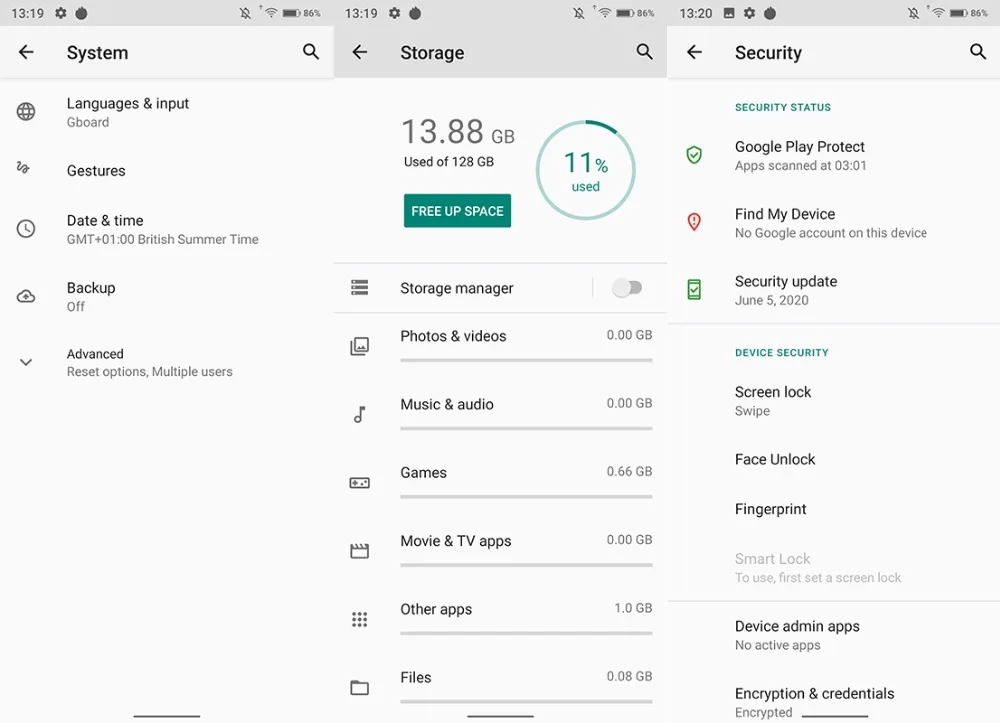Image resolution: width=1000 pixels, height=723 pixels.
Task: Open Languages & input settings
Action: (x=166, y=112)
